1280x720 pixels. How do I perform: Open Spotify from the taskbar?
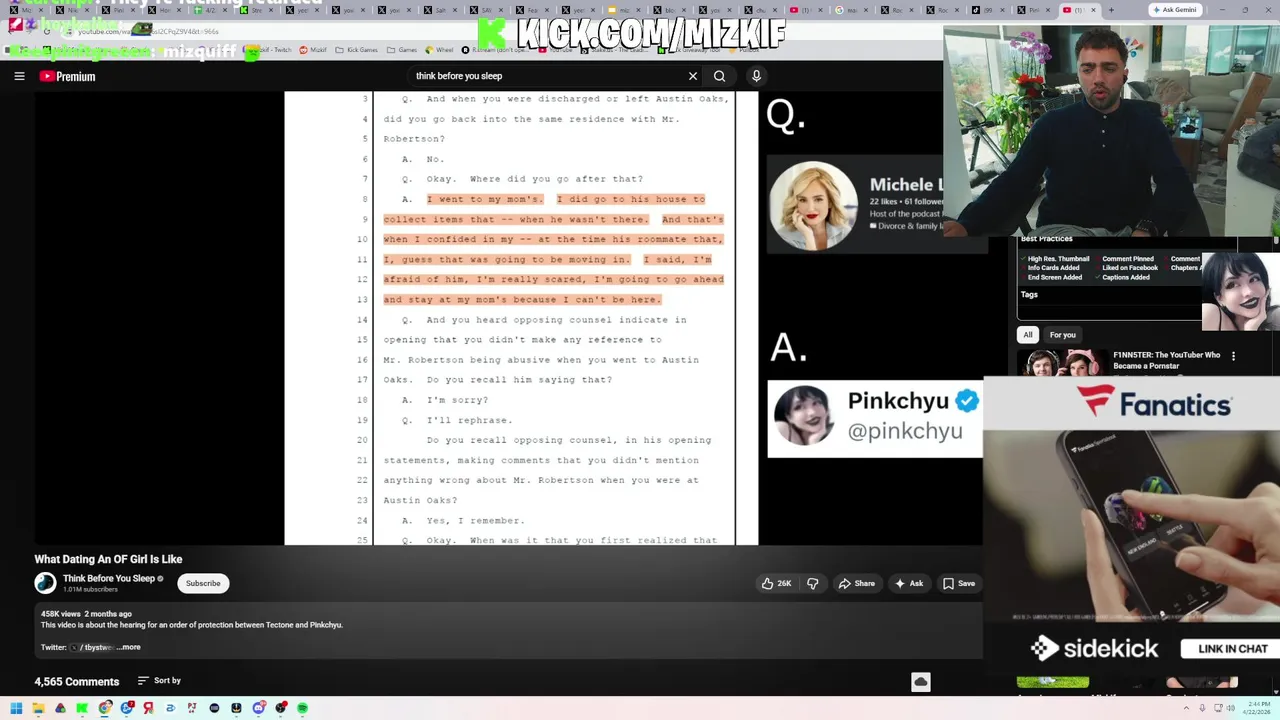click(x=302, y=708)
